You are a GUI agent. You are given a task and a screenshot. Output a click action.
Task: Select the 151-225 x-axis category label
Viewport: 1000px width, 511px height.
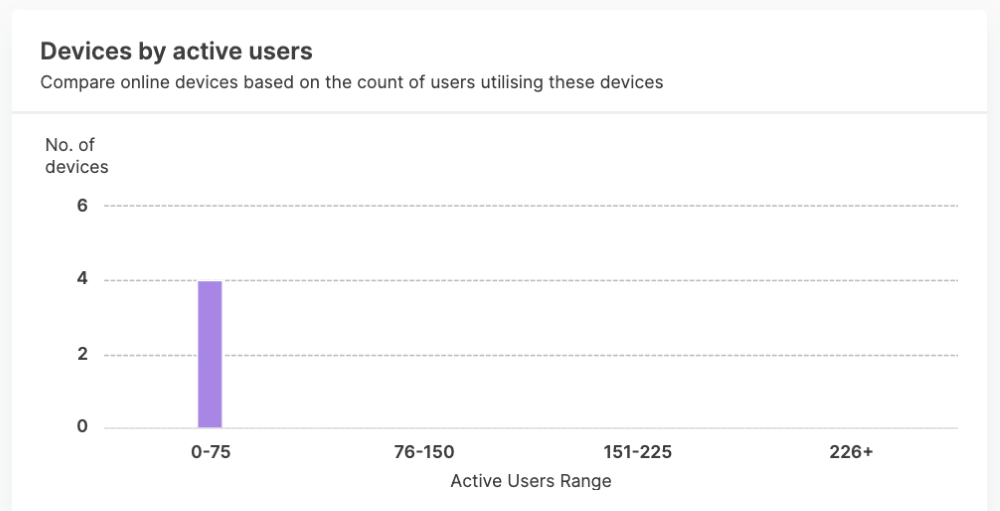click(638, 452)
